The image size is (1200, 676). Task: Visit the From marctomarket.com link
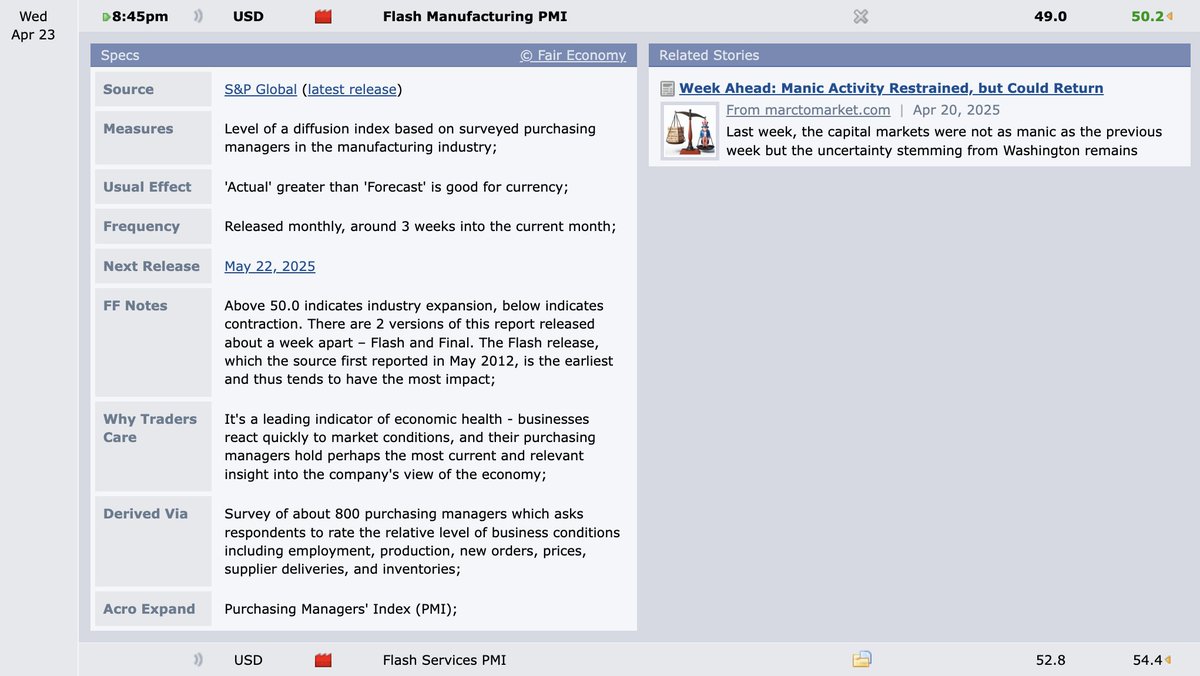point(808,110)
